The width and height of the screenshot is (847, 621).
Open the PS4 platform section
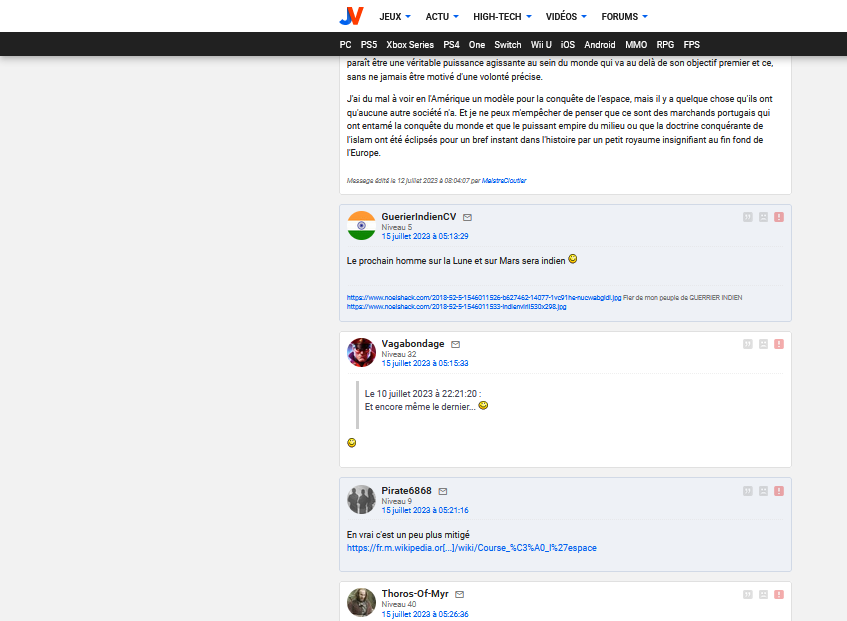452,45
